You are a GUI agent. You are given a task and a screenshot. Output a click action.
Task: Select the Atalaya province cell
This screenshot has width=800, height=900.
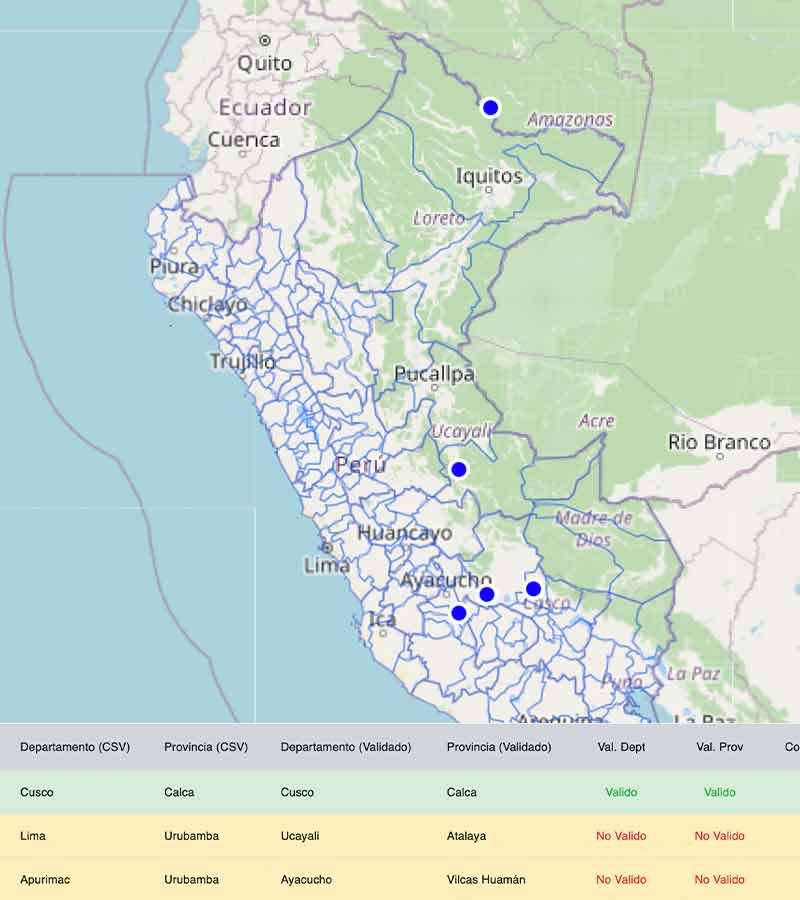click(468, 836)
